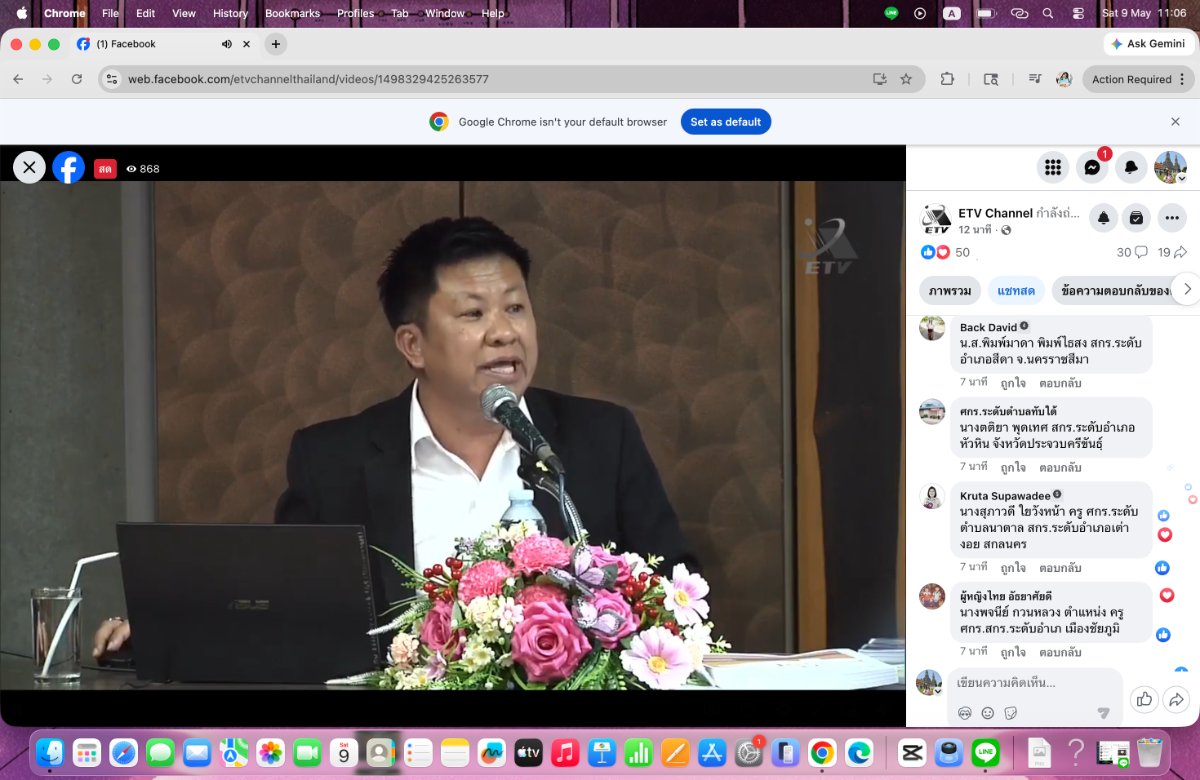The image size is (1200, 780).
Task: Open the History menu
Action: pos(230,13)
